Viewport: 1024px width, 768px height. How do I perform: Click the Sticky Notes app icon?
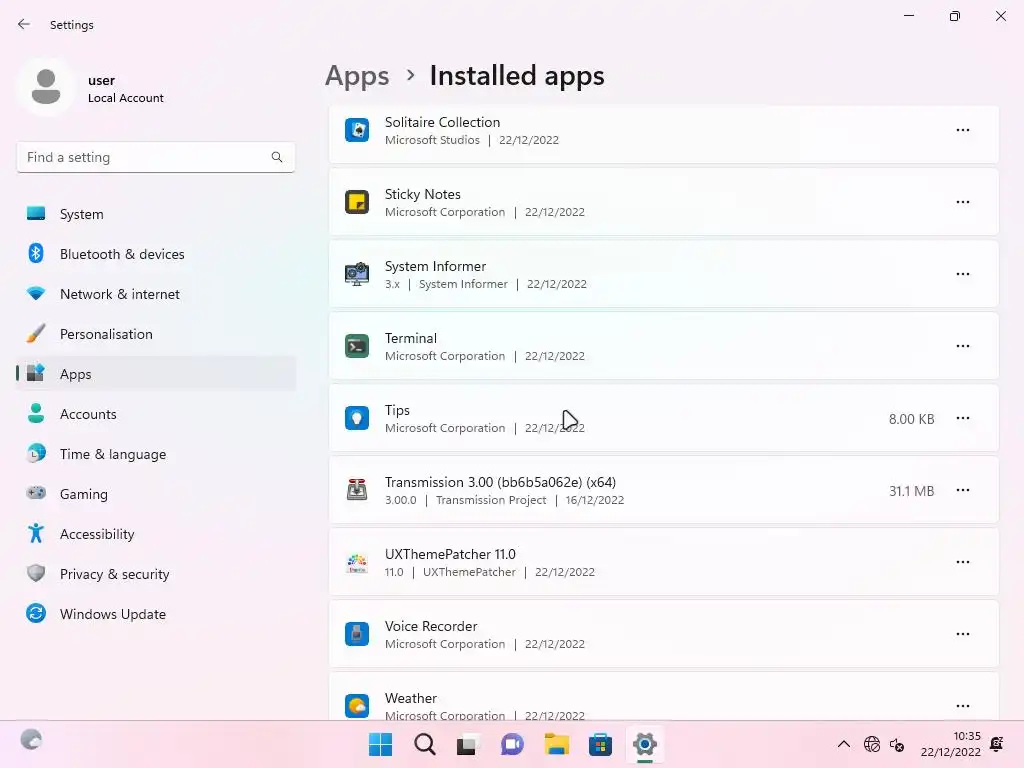tap(357, 202)
